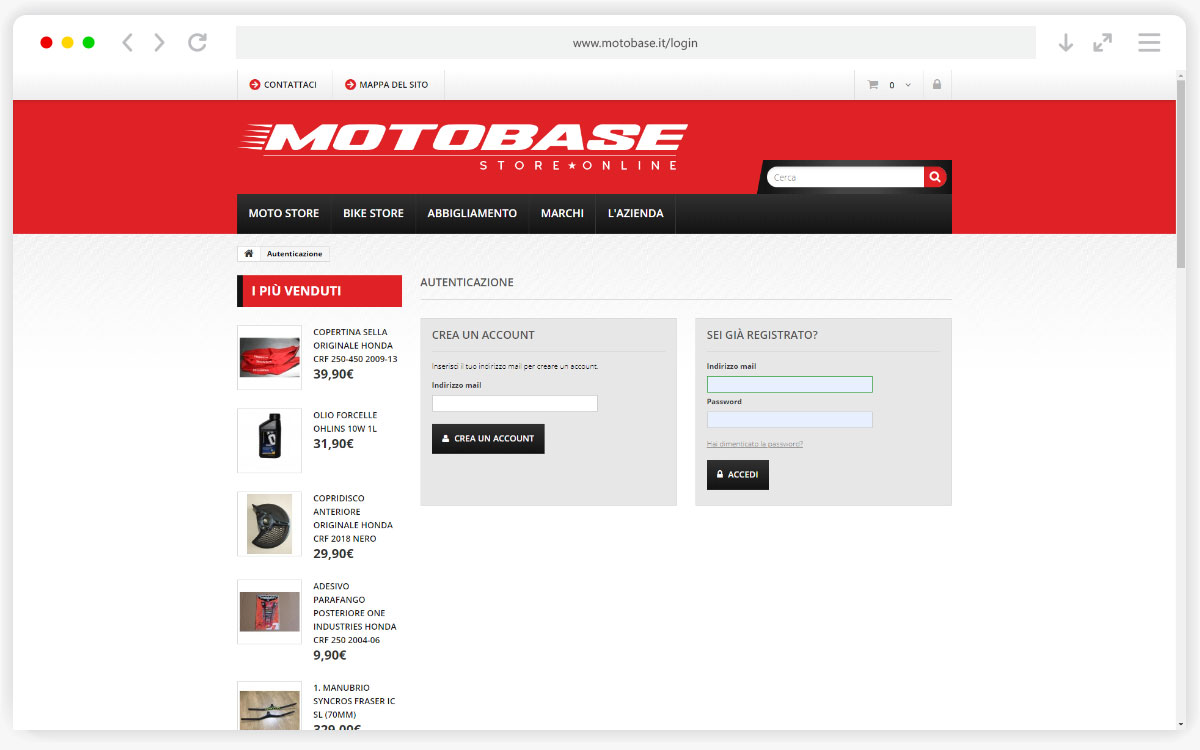Open the CONTATTACI link
The height and width of the screenshot is (750, 1200).
click(x=283, y=85)
